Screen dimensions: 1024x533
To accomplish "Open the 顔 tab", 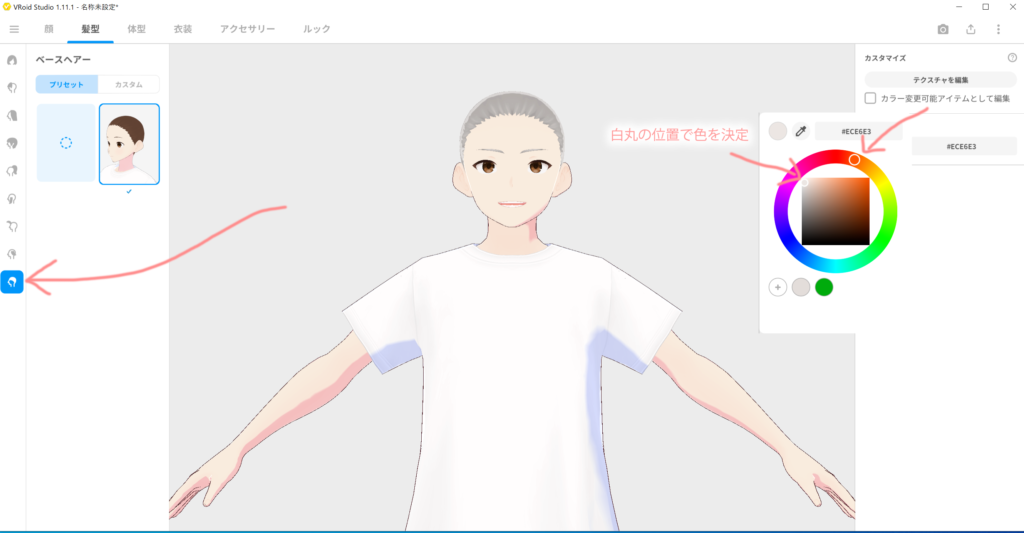I will 49,29.
